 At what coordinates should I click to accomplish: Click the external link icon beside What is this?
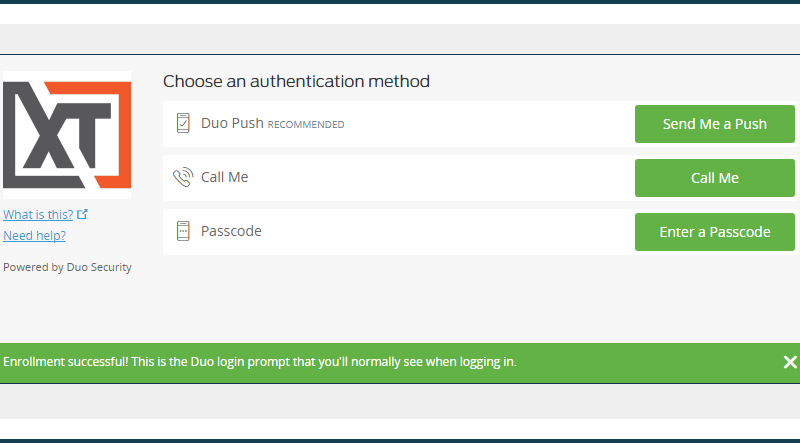[83, 214]
